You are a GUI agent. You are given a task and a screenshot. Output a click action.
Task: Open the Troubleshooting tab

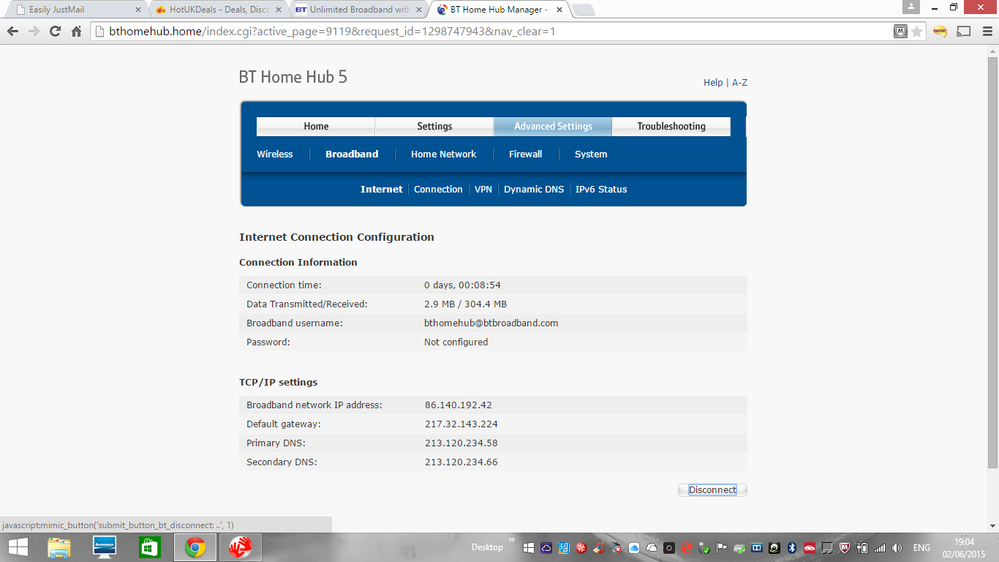click(x=672, y=126)
